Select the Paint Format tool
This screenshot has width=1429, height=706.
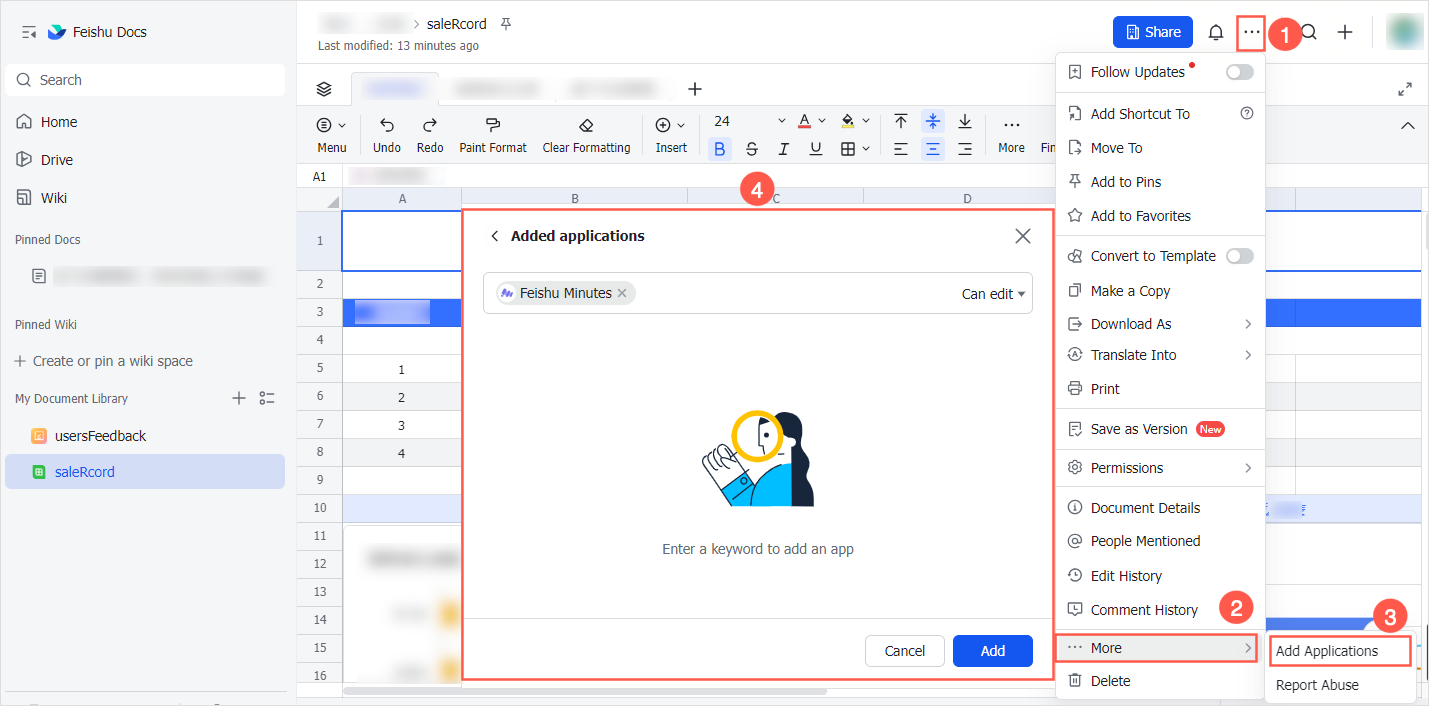click(493, 125)
